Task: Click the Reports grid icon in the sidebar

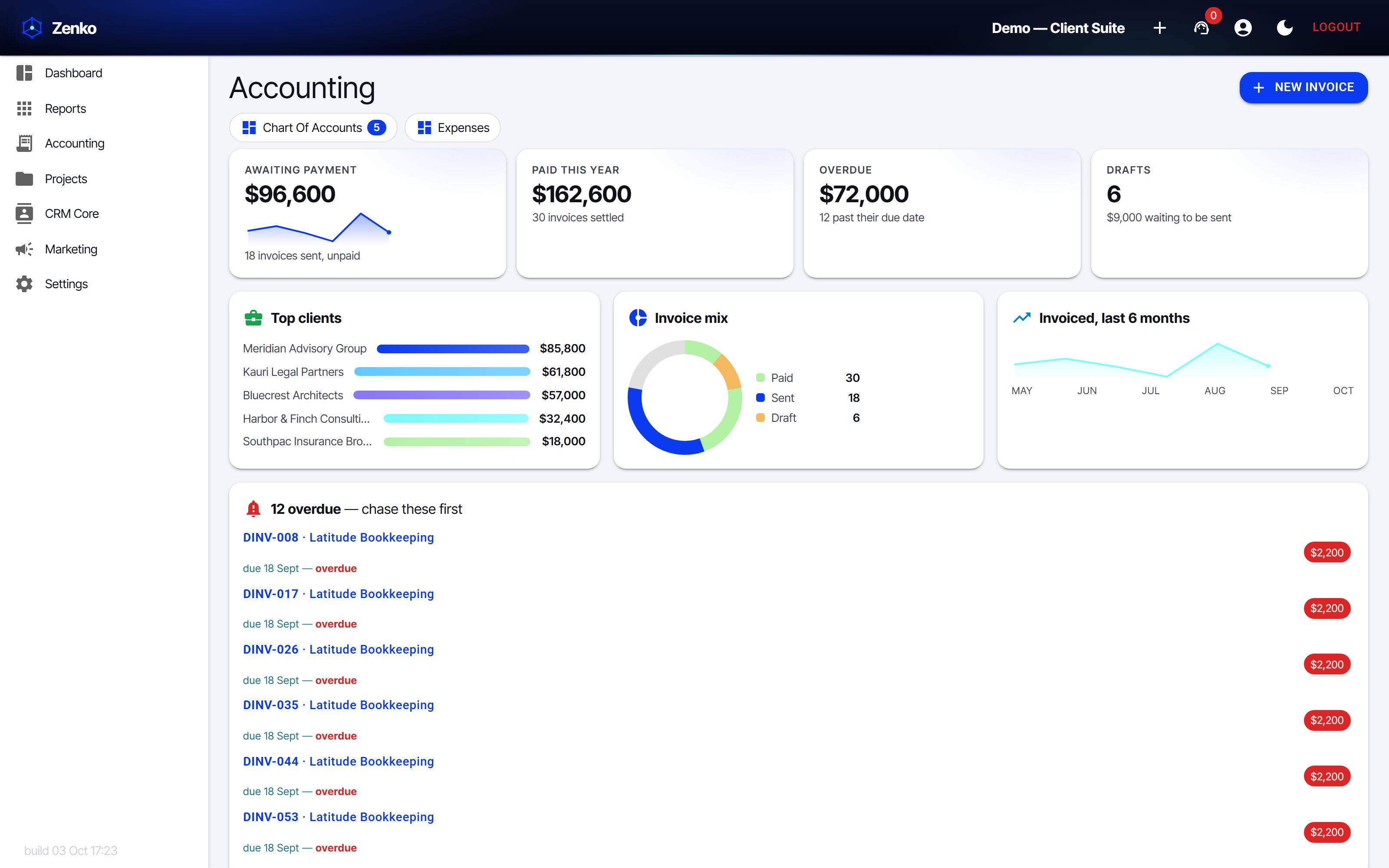Action: [x=24, y=108]
